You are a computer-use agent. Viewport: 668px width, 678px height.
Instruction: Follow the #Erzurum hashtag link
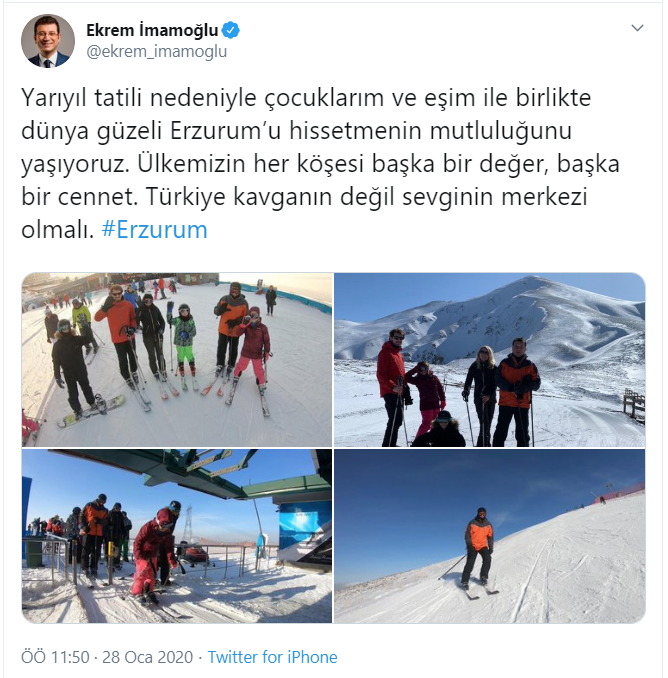coord(154,230)
